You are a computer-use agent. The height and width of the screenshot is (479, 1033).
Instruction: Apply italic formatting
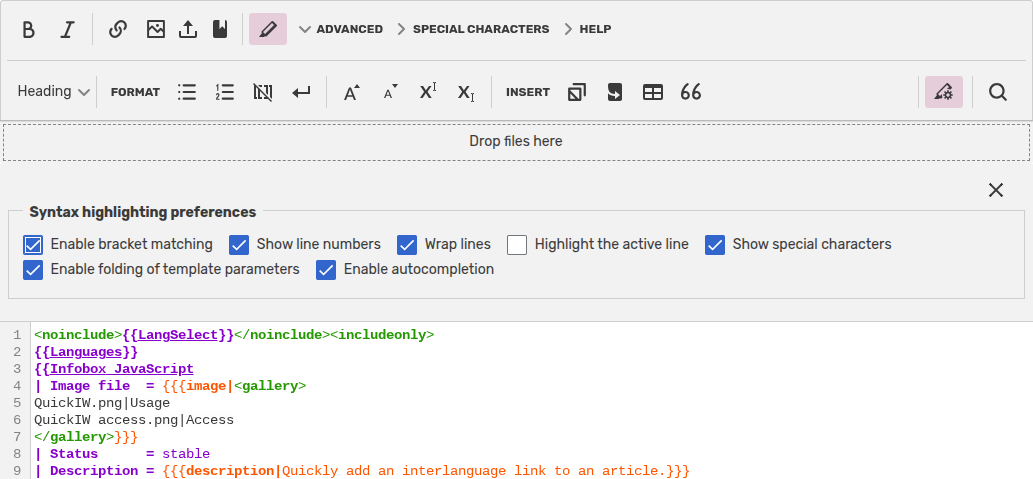[x=67, y=30]
